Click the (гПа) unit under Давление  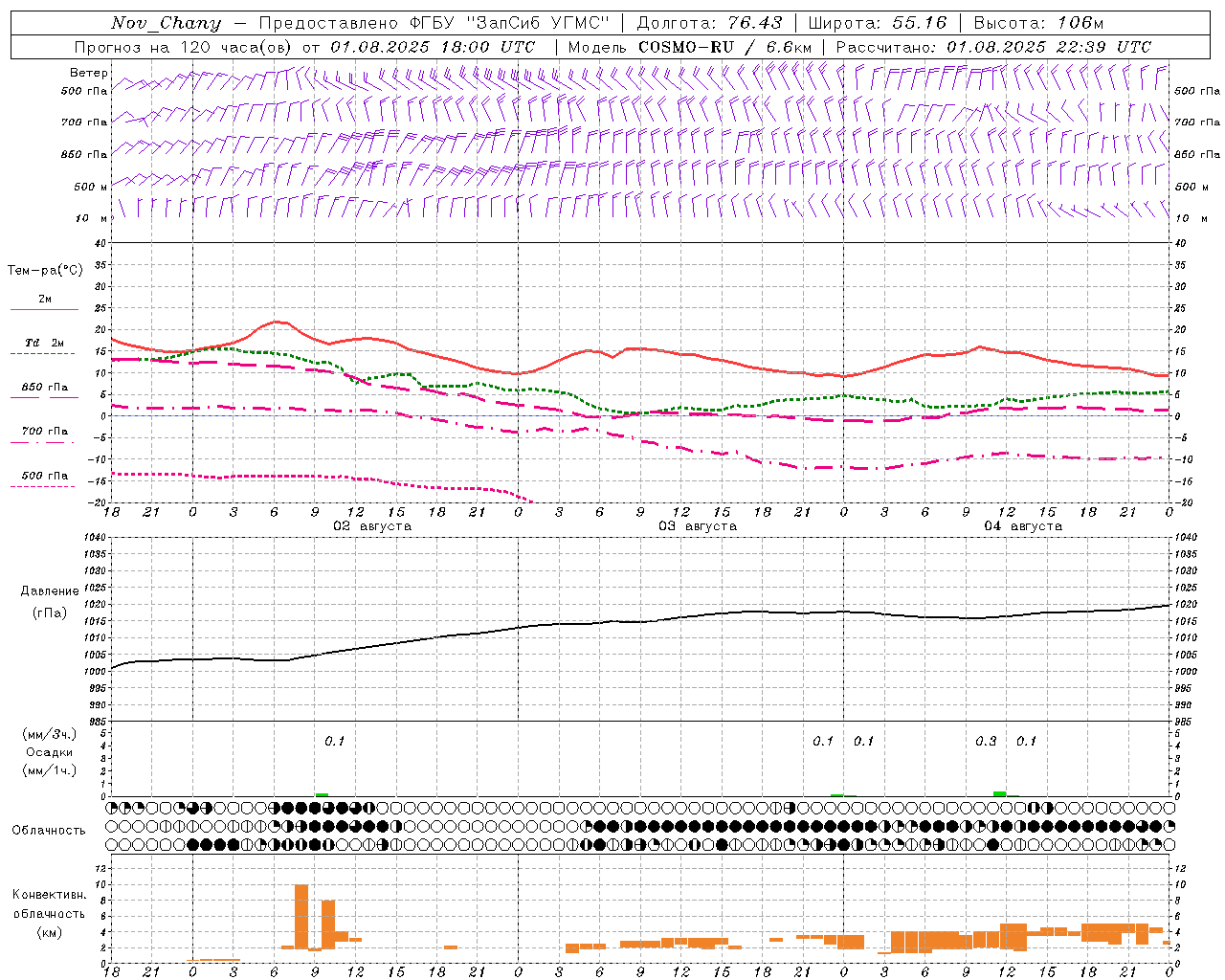pos(50,612)
